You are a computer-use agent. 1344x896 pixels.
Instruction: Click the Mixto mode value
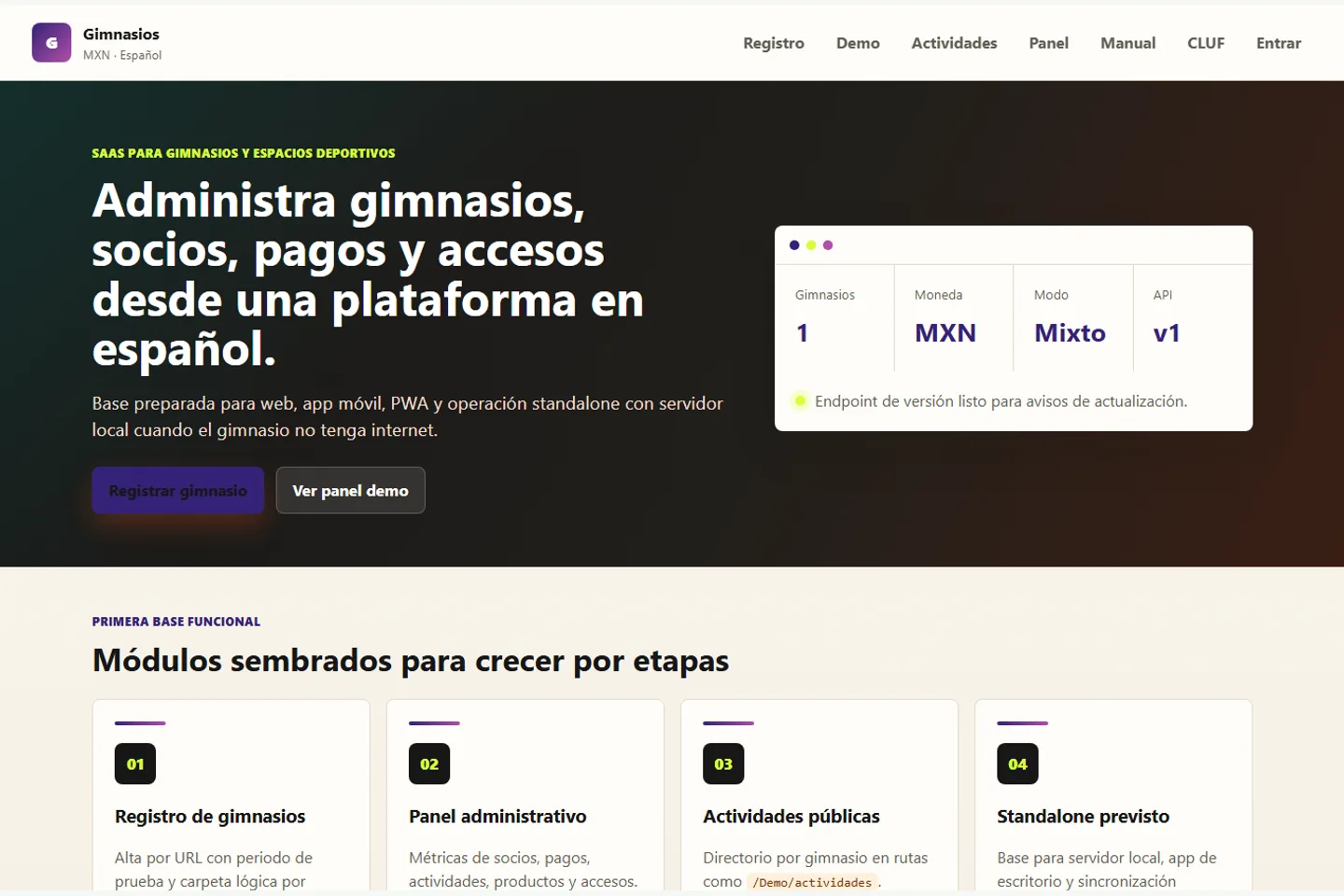pos(1070,333)
